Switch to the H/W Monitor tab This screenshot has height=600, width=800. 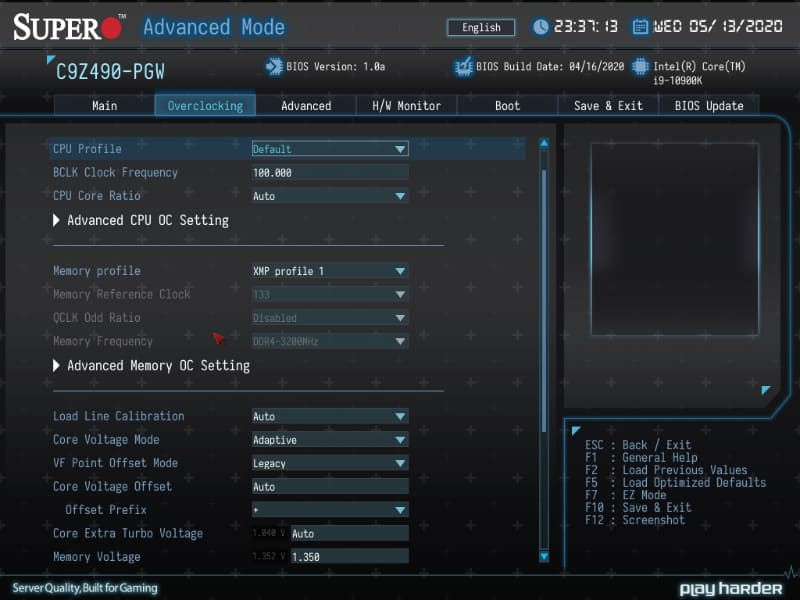(405, 105)
